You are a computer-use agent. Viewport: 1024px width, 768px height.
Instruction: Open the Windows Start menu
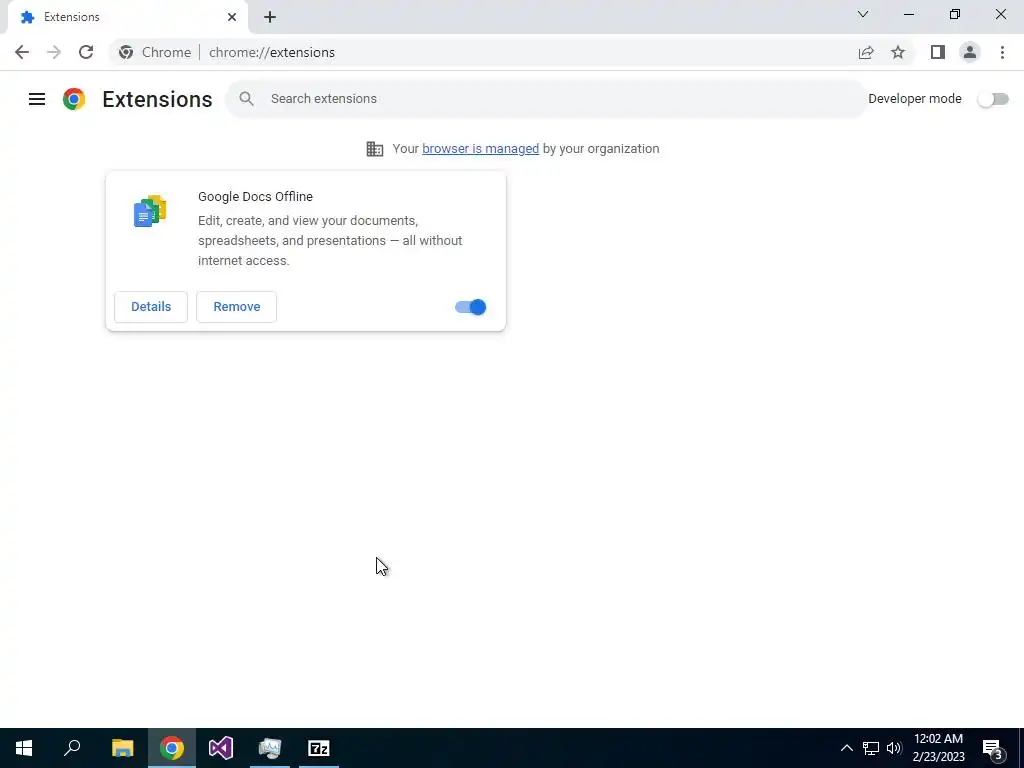(x=24, y=748)
